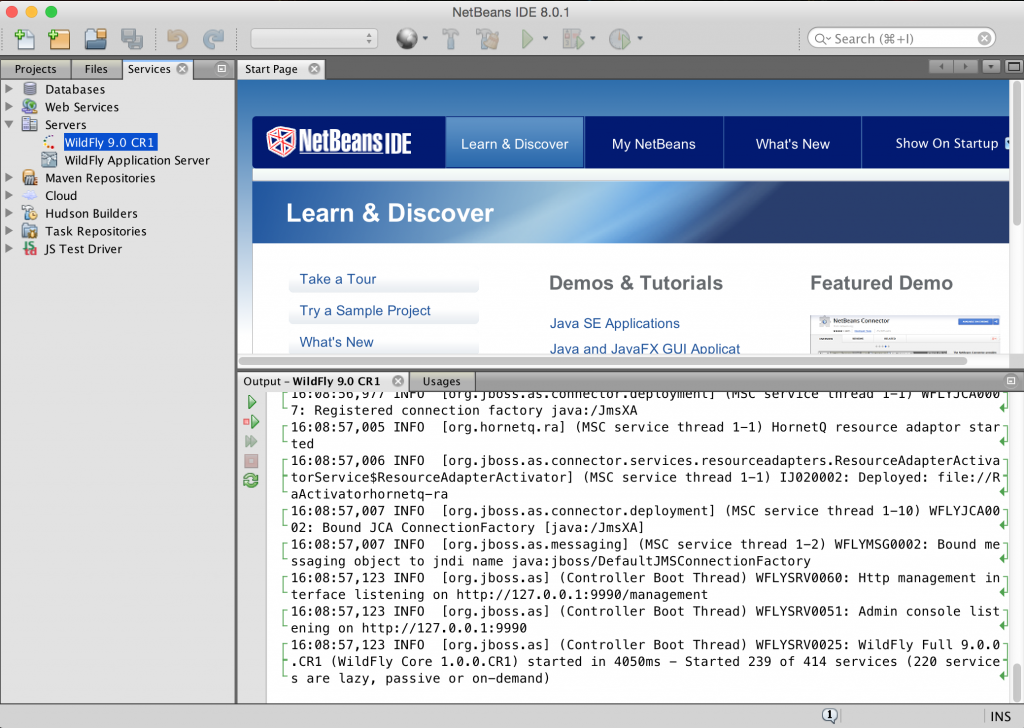Click the Task Repositories icon
The image size is (1024, 728).
pyautogui.click(x=30, y=230)
